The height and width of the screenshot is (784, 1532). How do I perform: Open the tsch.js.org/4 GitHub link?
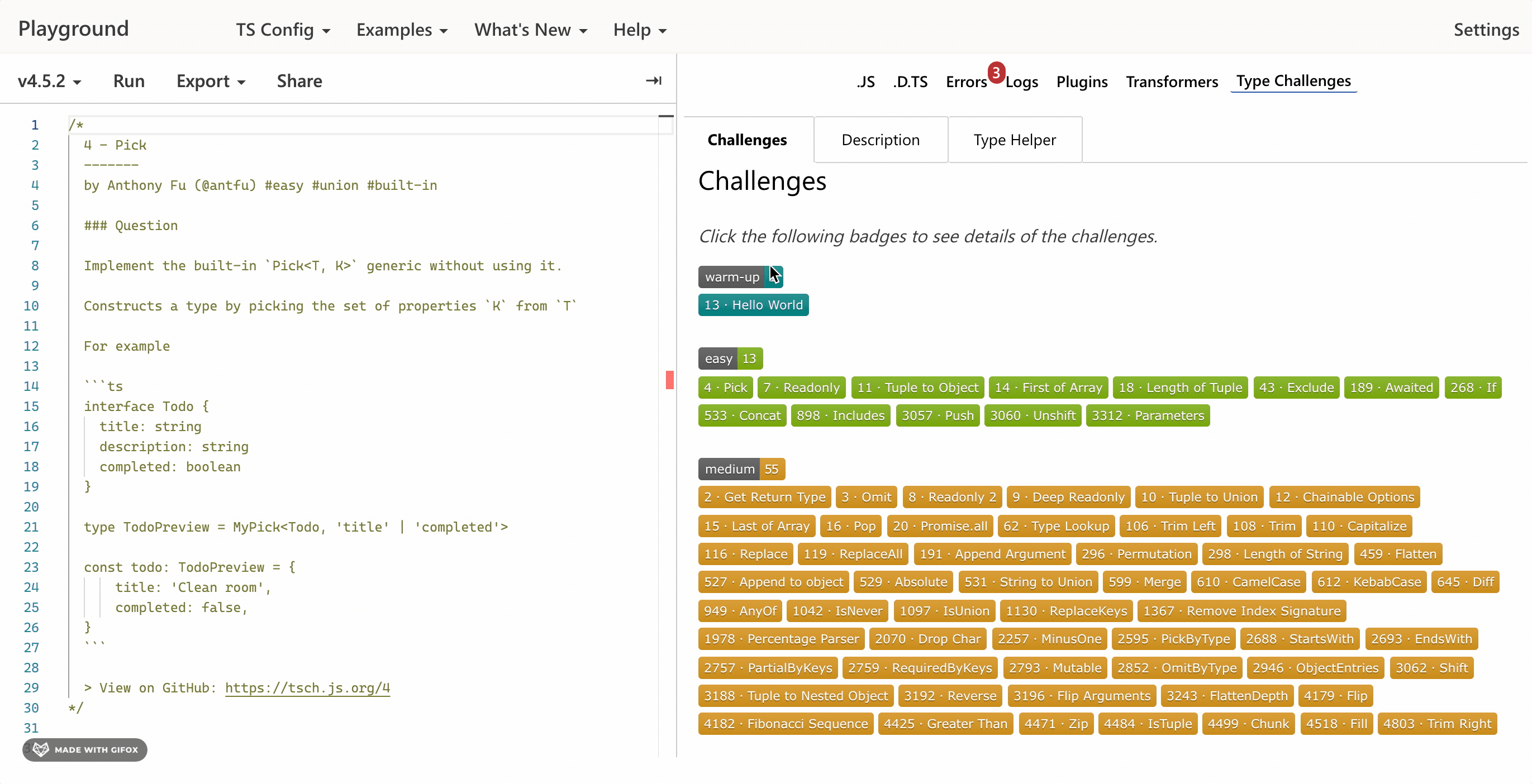coord(307,688)
